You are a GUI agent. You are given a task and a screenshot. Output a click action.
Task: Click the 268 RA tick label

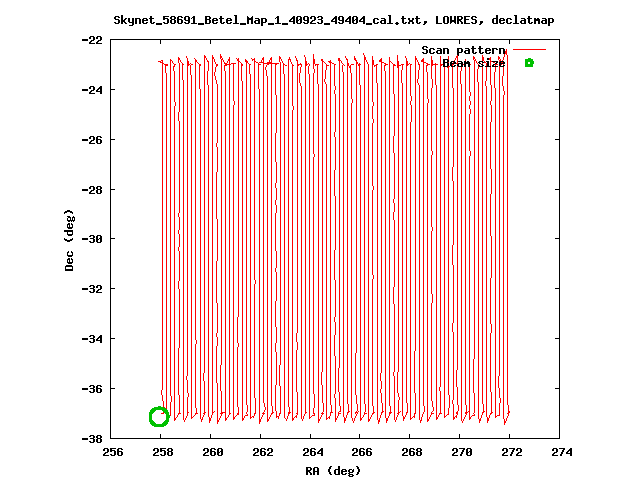(x=411, y=452)
